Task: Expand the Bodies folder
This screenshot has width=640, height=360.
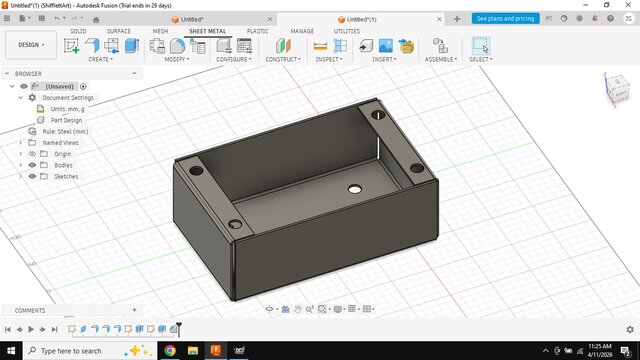Action: pos(21,165)
